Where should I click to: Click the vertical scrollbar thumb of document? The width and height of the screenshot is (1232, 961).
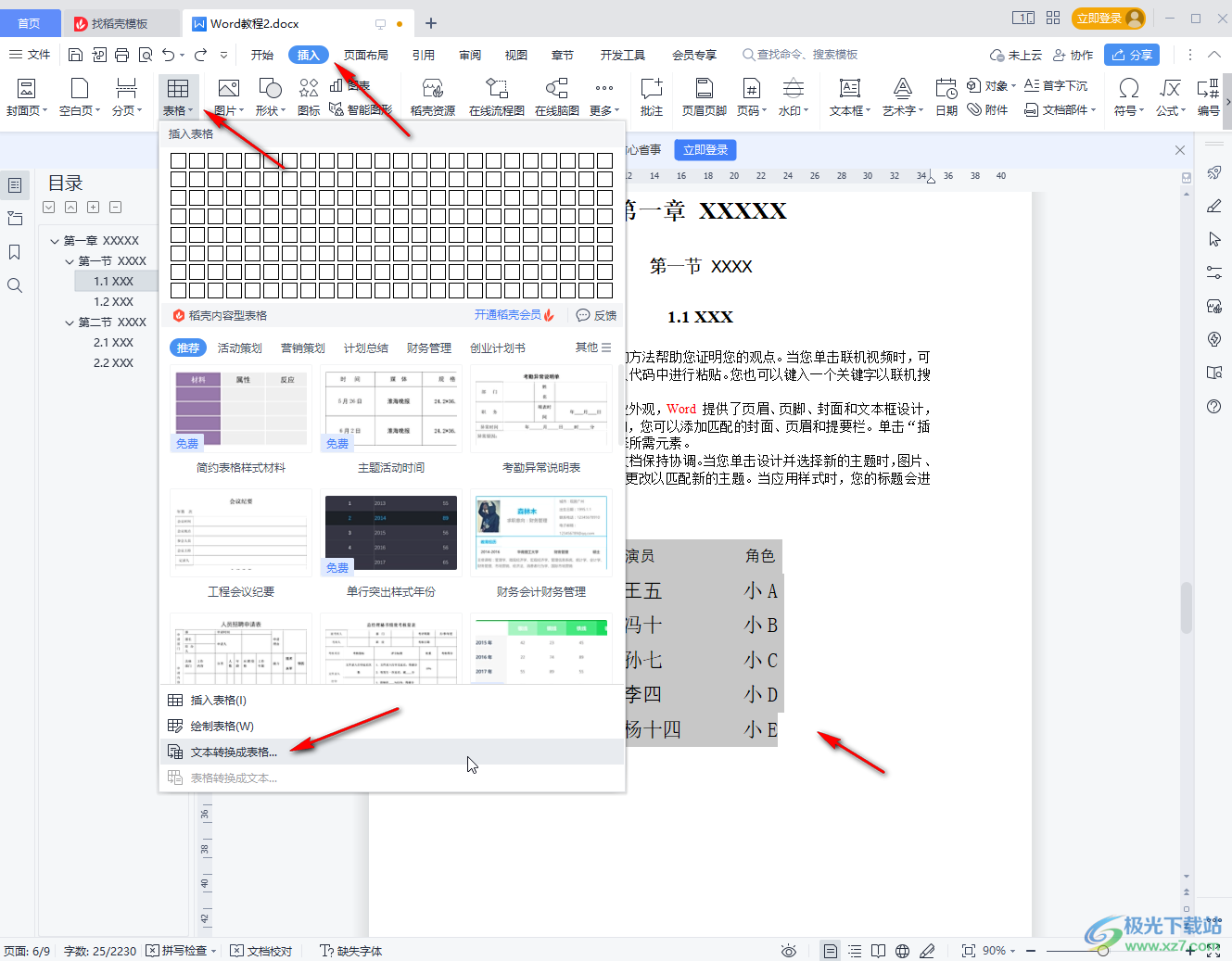1187,607
